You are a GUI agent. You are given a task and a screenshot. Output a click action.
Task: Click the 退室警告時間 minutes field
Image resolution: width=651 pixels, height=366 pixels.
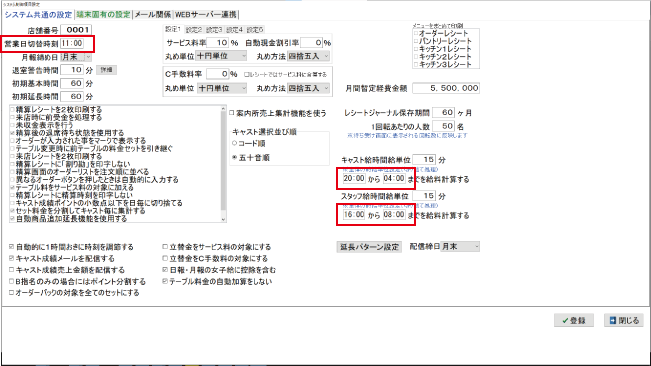[x=72, y=70]
